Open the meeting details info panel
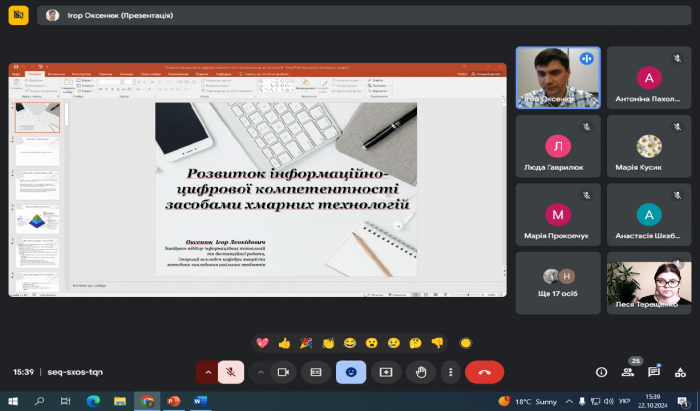 click(601, 371)
